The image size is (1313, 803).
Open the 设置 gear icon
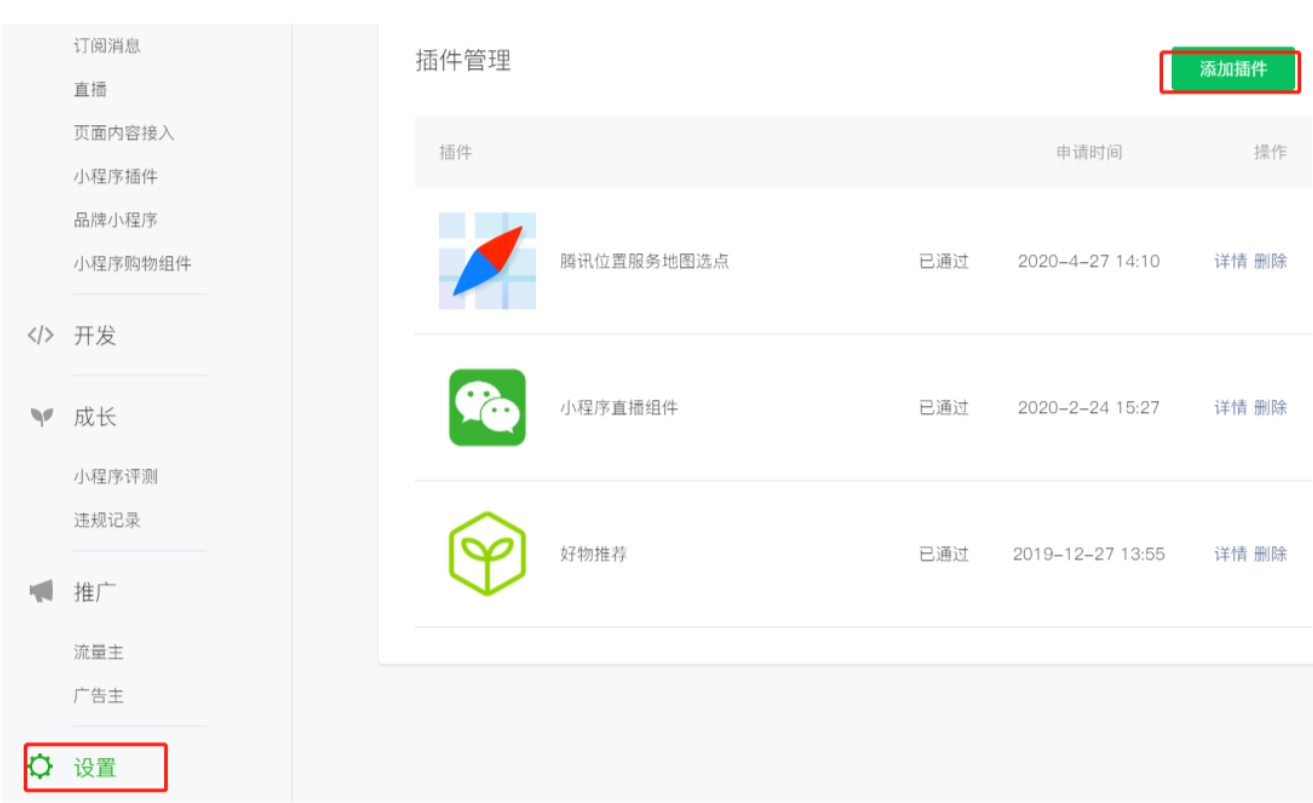click(x=40, y=767)
